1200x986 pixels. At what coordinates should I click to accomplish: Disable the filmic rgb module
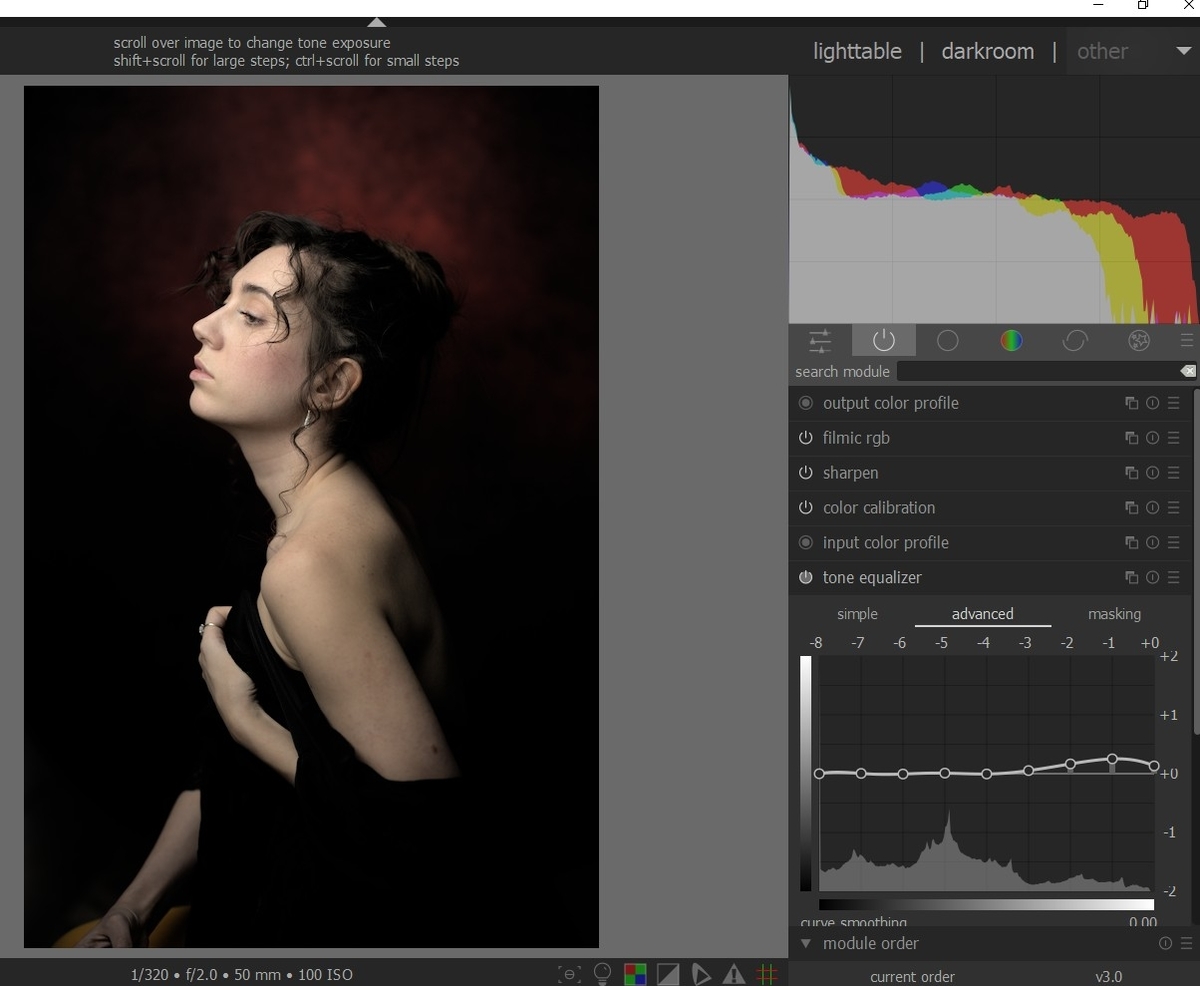pos(805,438)
